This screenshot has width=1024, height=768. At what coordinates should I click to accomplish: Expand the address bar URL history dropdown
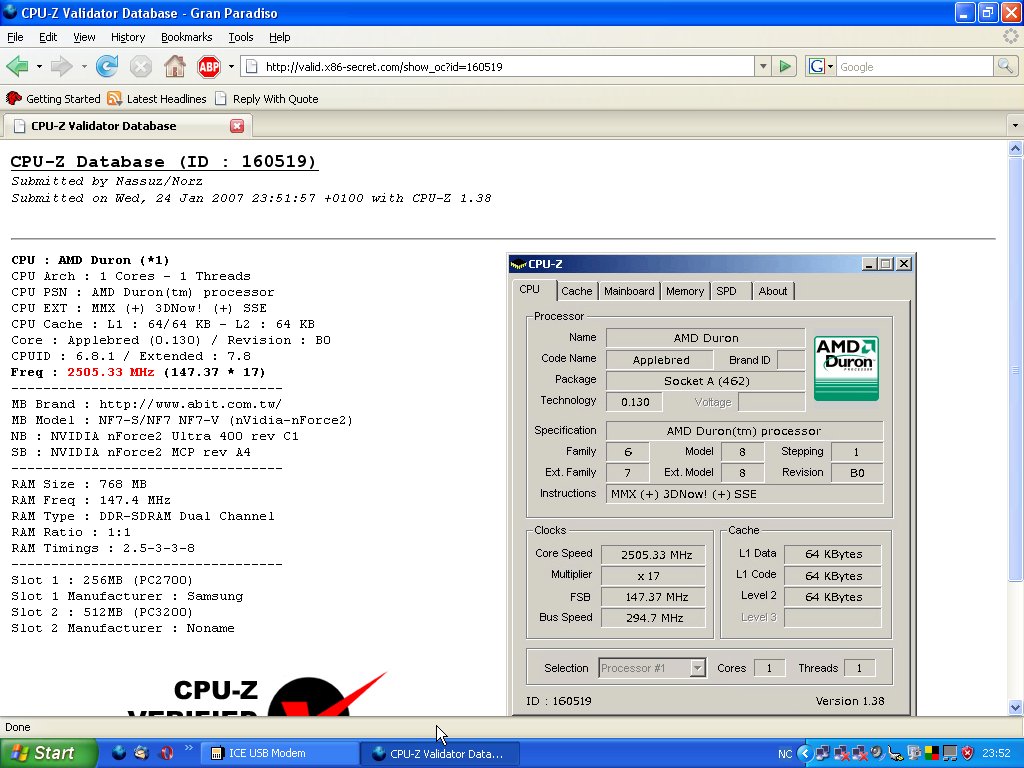[763, 66]
